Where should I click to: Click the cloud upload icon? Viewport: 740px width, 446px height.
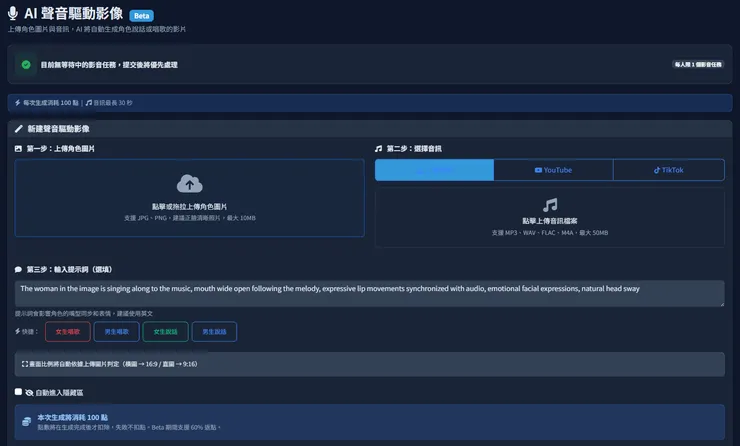[x=190, y=184]
